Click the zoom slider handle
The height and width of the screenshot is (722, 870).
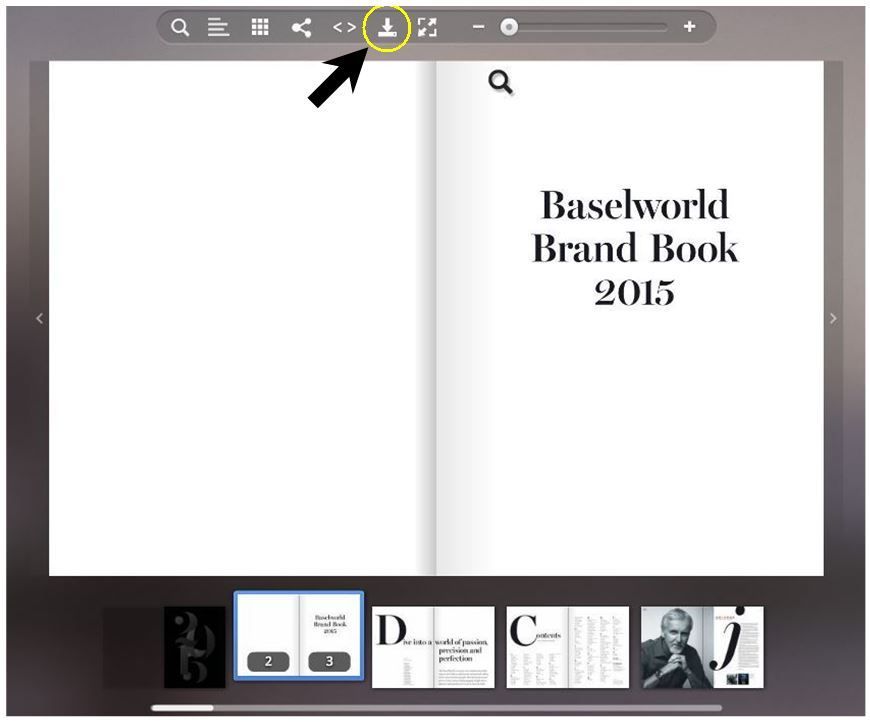coord(509,27)
